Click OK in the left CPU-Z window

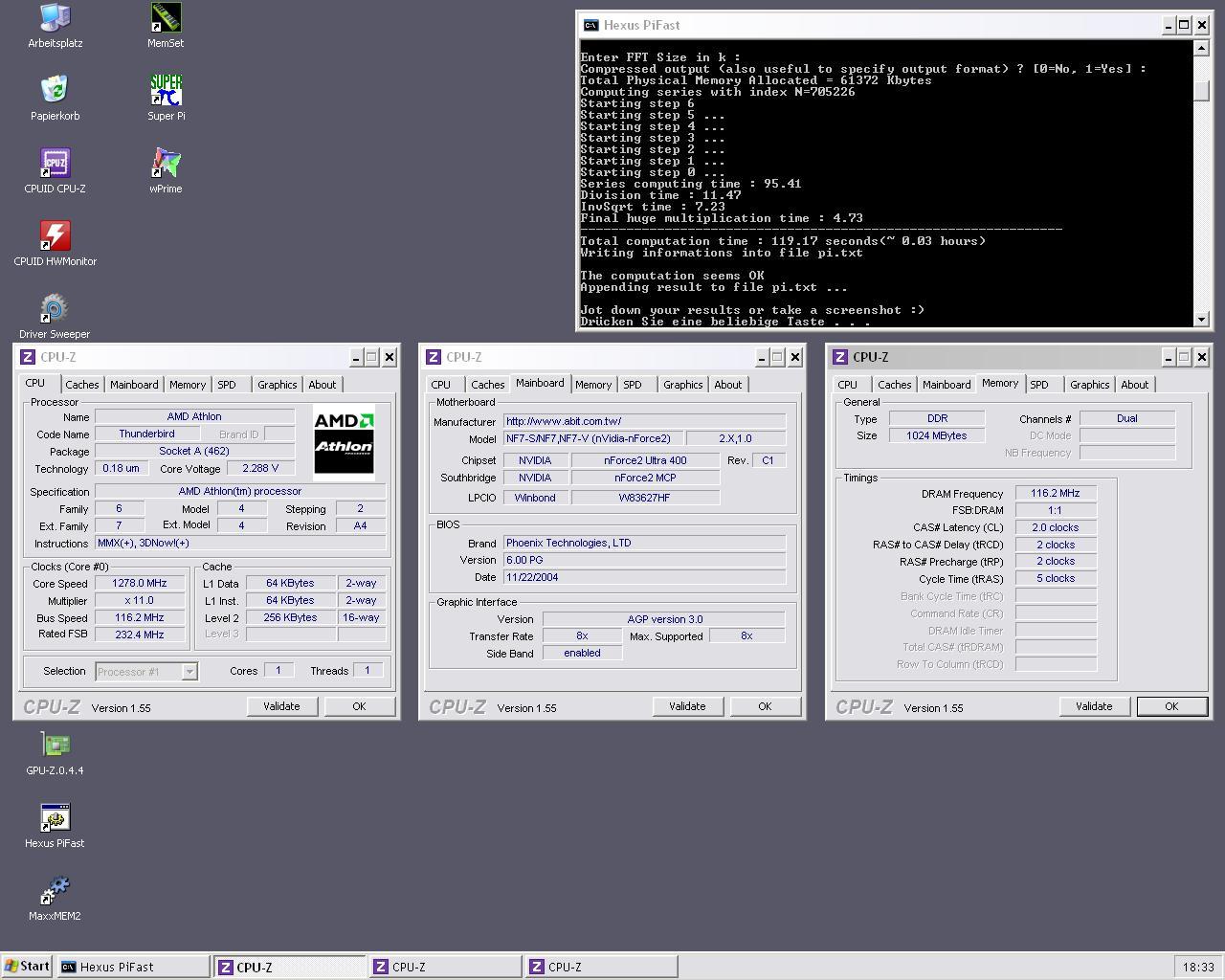click(x=359, y=706)
